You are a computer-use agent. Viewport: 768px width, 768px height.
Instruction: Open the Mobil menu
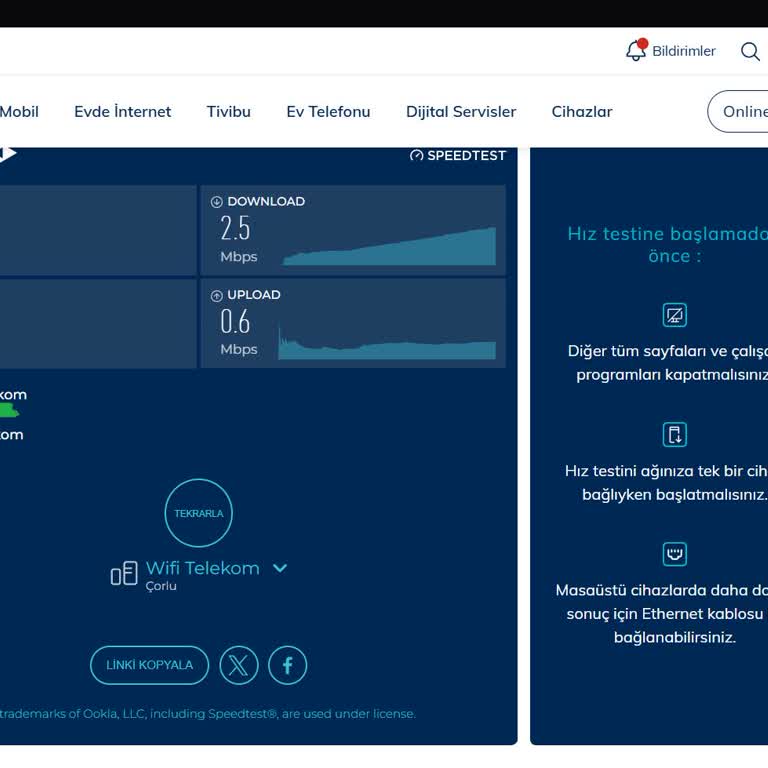19,112
